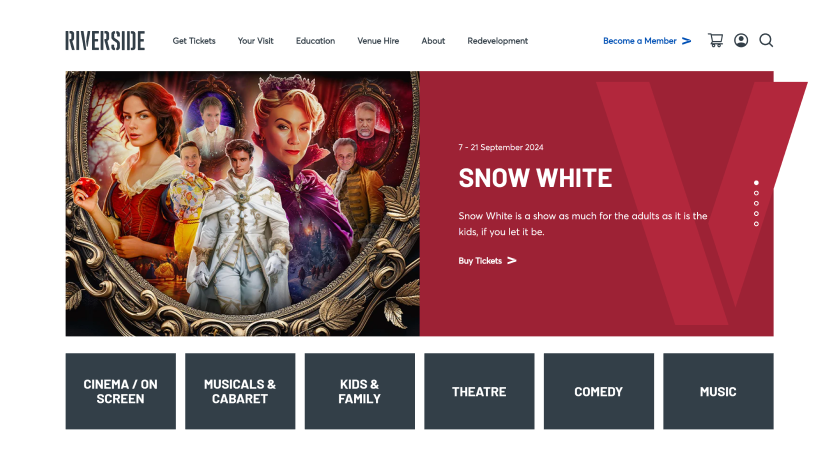Select the fourth carousel slide dot

click(756, 214)
